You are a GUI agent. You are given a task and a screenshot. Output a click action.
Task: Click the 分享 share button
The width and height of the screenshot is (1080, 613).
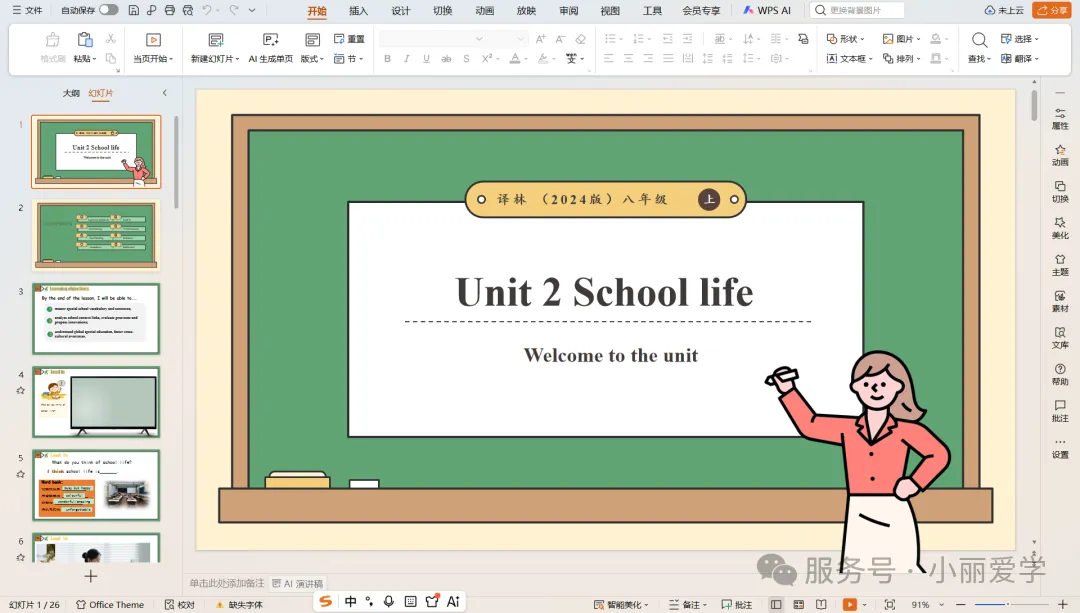pos(1051,10)
